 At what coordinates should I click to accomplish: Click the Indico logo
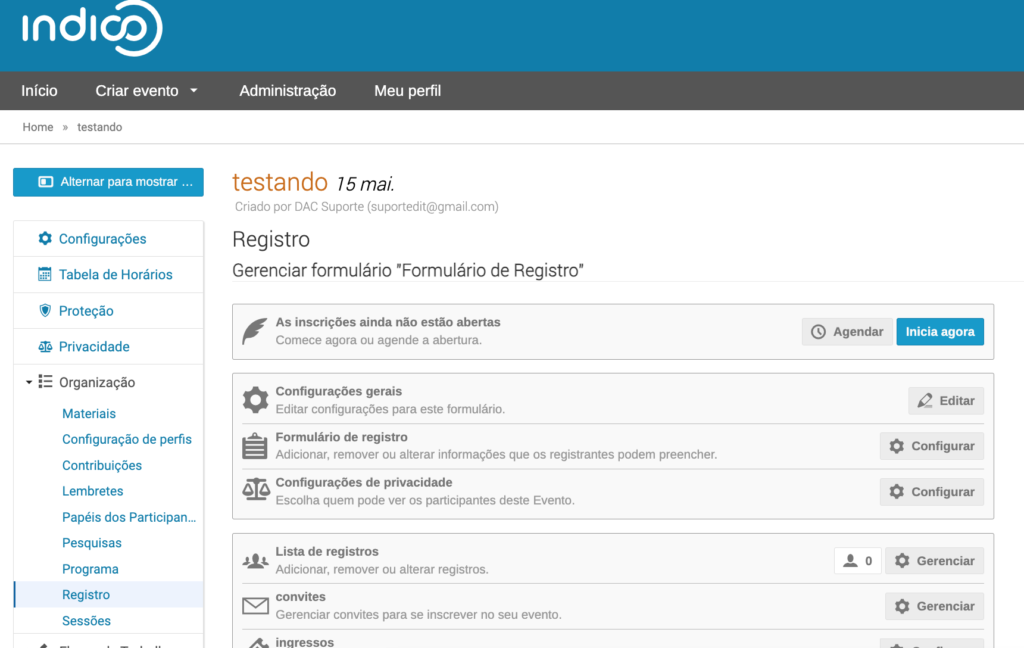[x=91, y=28]
